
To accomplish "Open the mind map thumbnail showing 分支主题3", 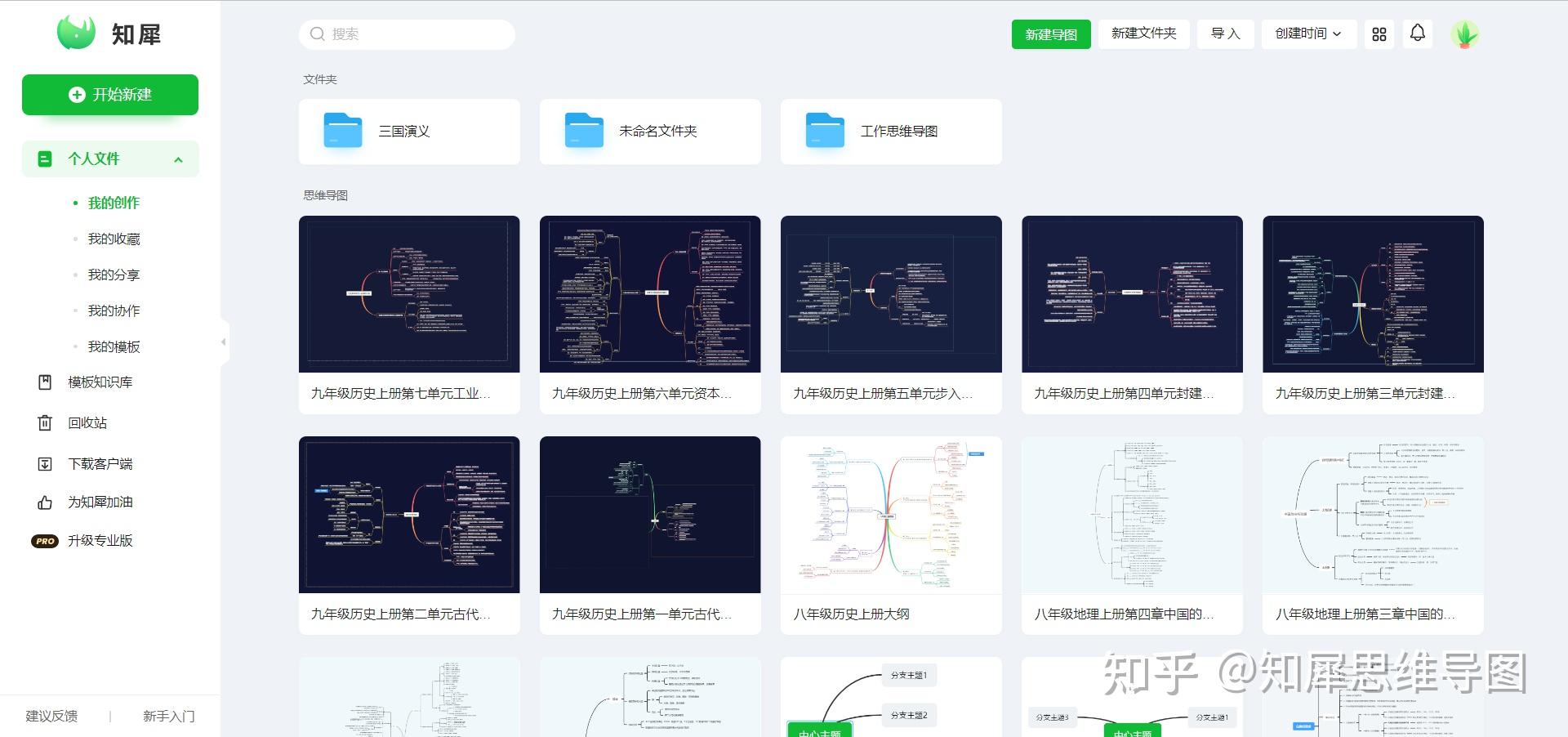I will (x=1132, y=697).
